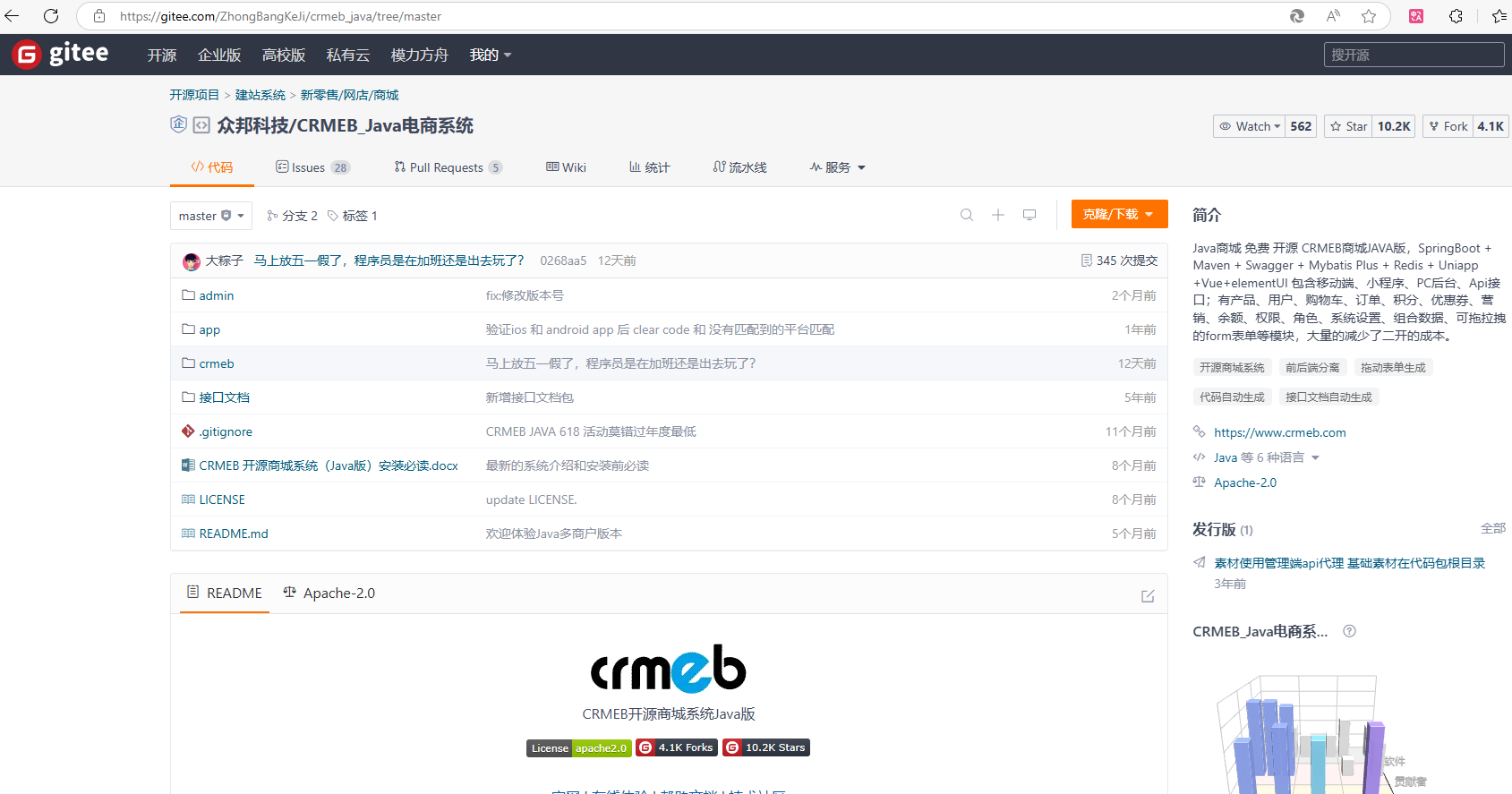Click the docx file icon for CRMEB安装必读
Image resolution: width=1512 pixels, height=794 pixels.
(x=188, y=465)
